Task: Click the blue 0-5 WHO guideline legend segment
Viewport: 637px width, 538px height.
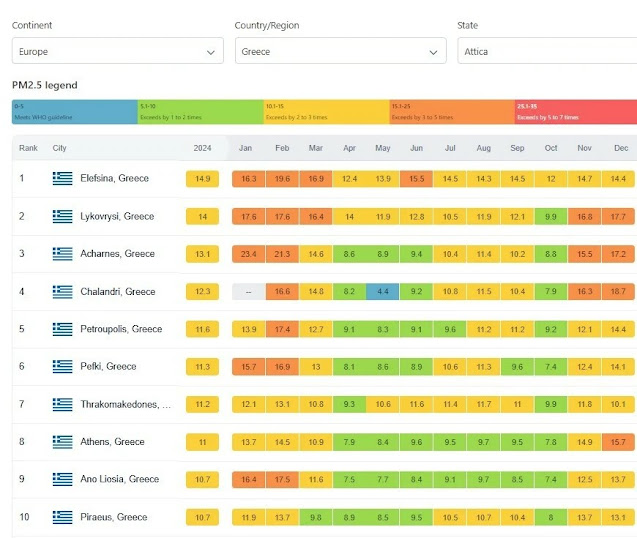Action: (75, 112)
